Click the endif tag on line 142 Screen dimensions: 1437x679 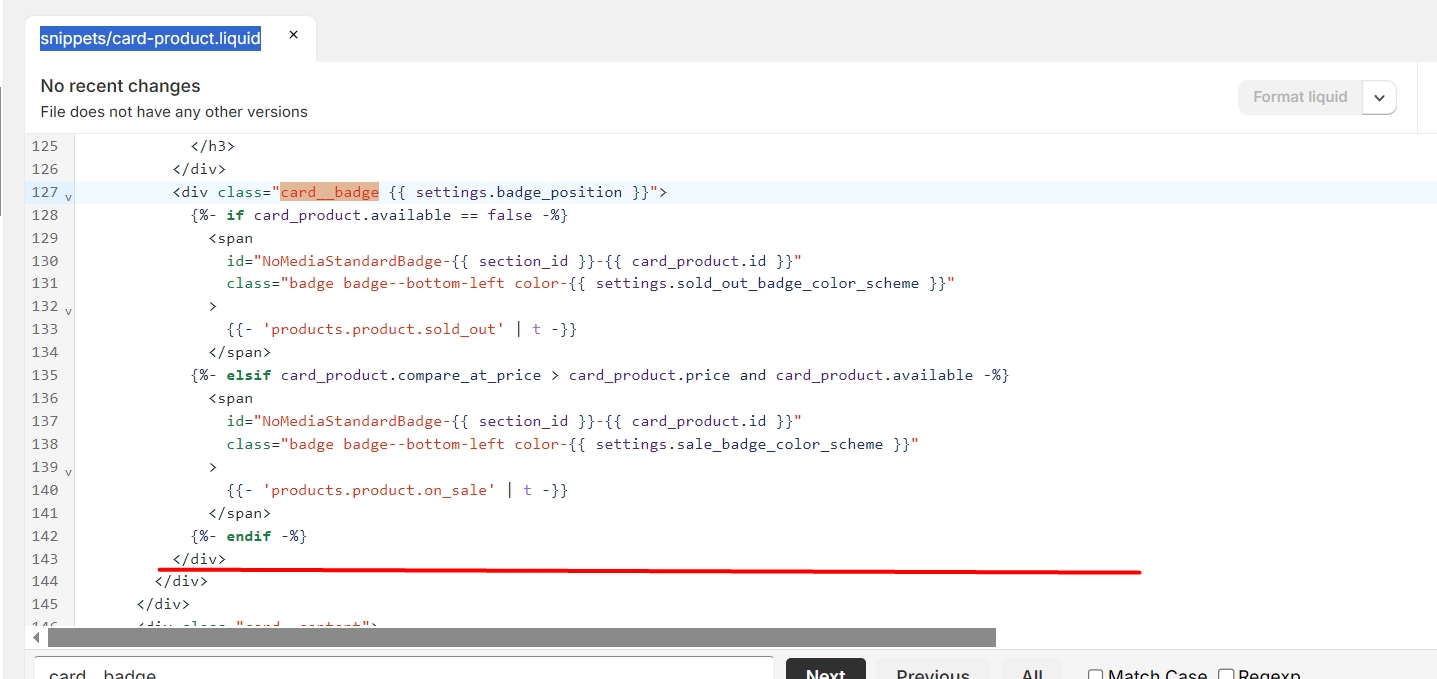tap(249, 536)
